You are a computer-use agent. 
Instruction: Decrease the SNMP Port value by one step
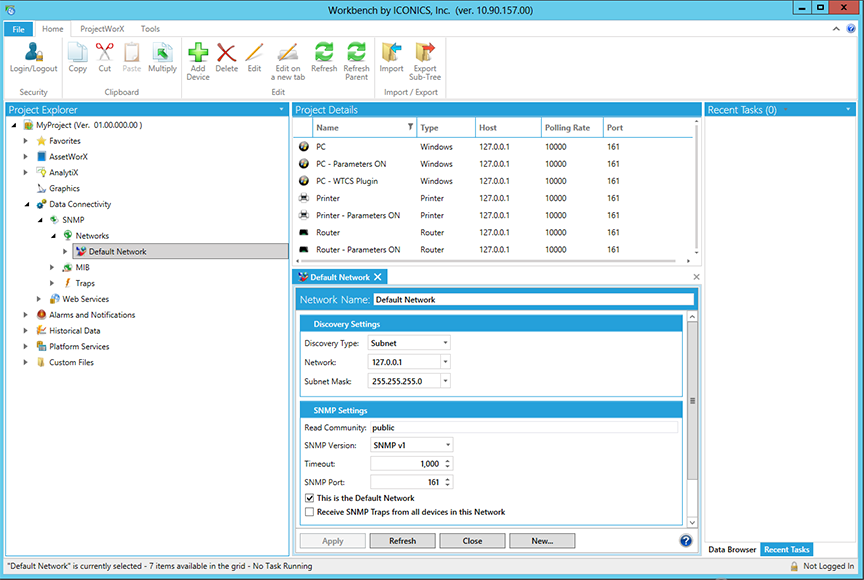[448, 485]
